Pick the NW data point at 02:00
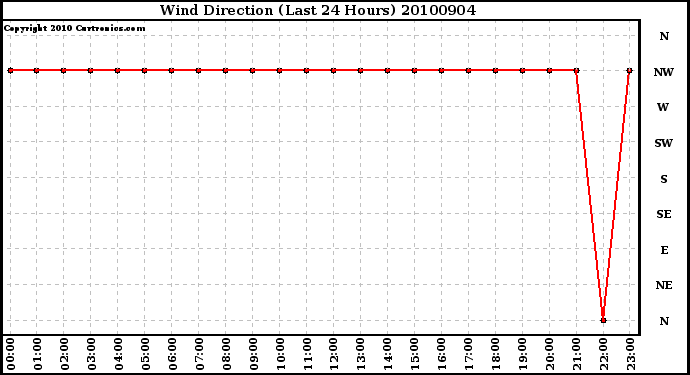 63,70
